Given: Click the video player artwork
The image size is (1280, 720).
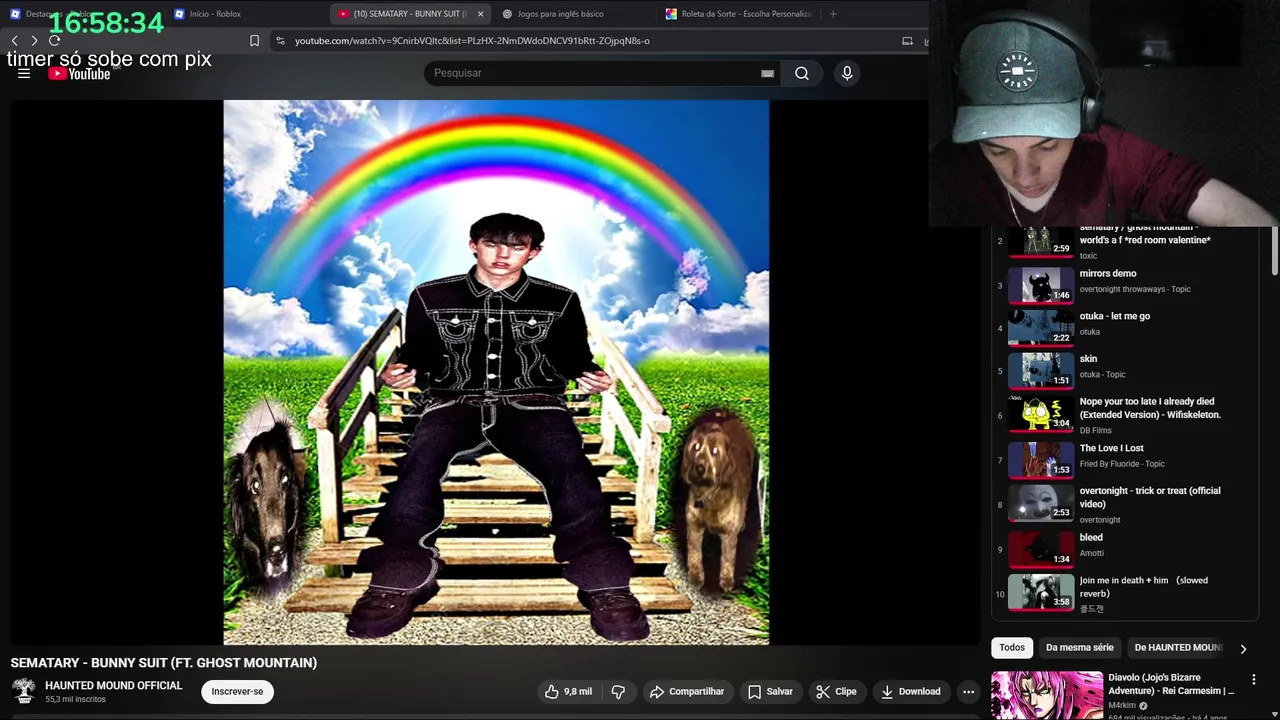Looking at the screenshot, I should pyautogui.click(x=496, y=372).
